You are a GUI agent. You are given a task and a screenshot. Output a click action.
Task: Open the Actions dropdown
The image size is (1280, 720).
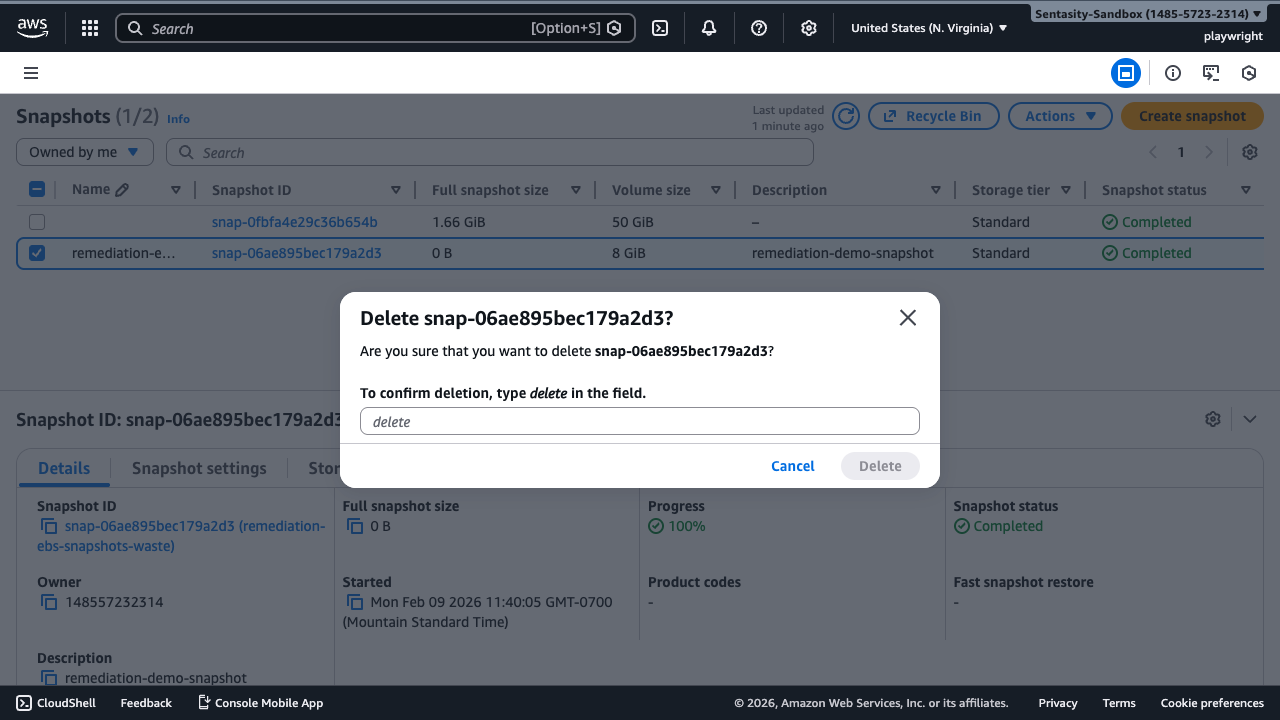(1060, 115)
